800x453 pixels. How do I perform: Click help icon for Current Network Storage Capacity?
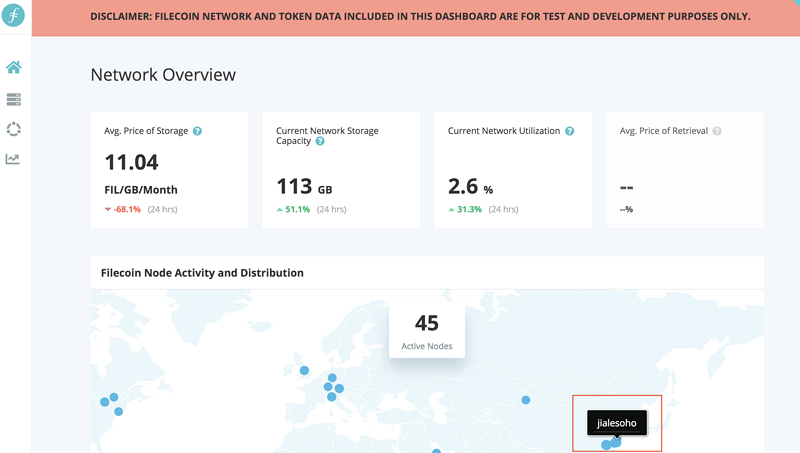320,141
